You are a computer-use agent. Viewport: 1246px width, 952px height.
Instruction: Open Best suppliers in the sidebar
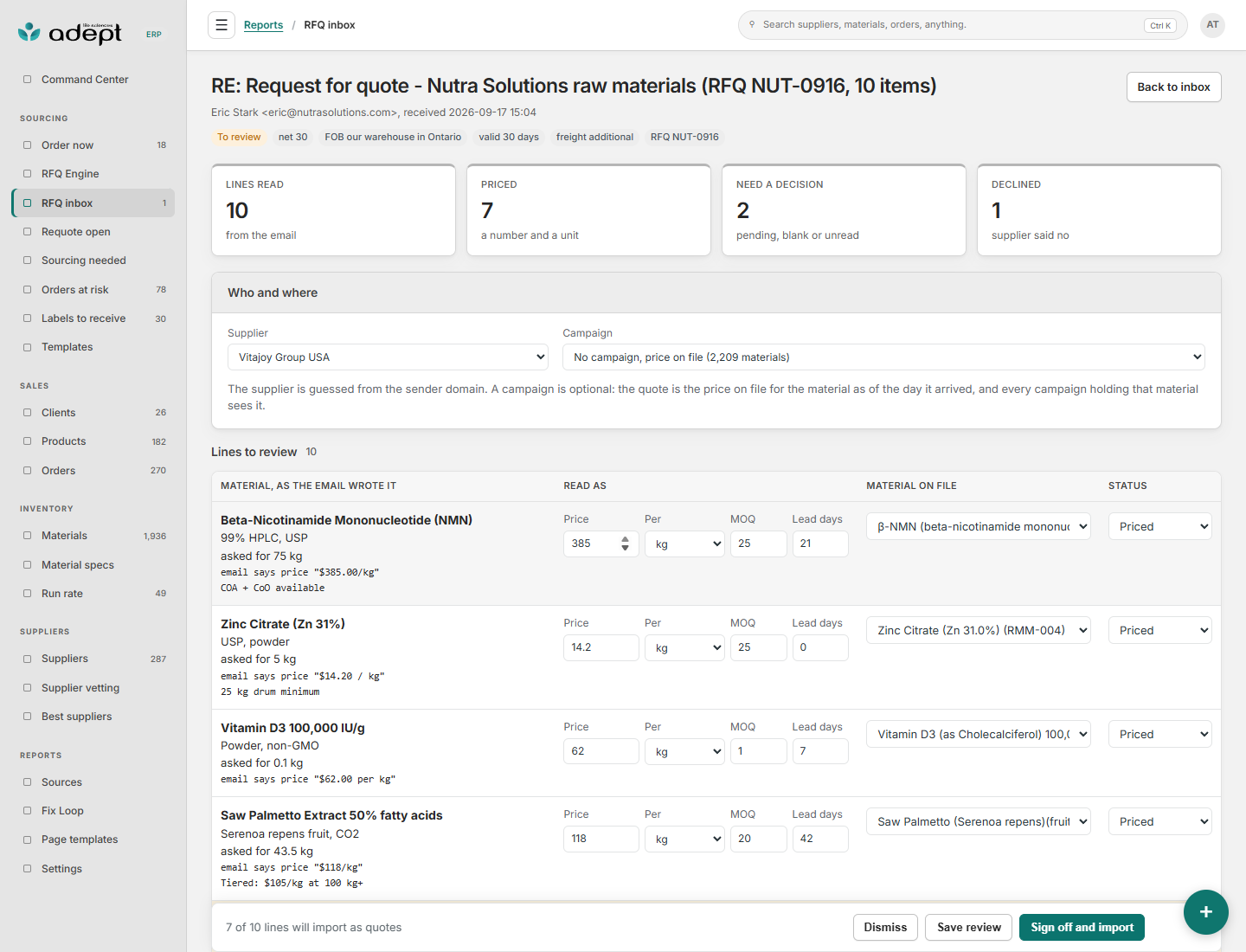93,717
